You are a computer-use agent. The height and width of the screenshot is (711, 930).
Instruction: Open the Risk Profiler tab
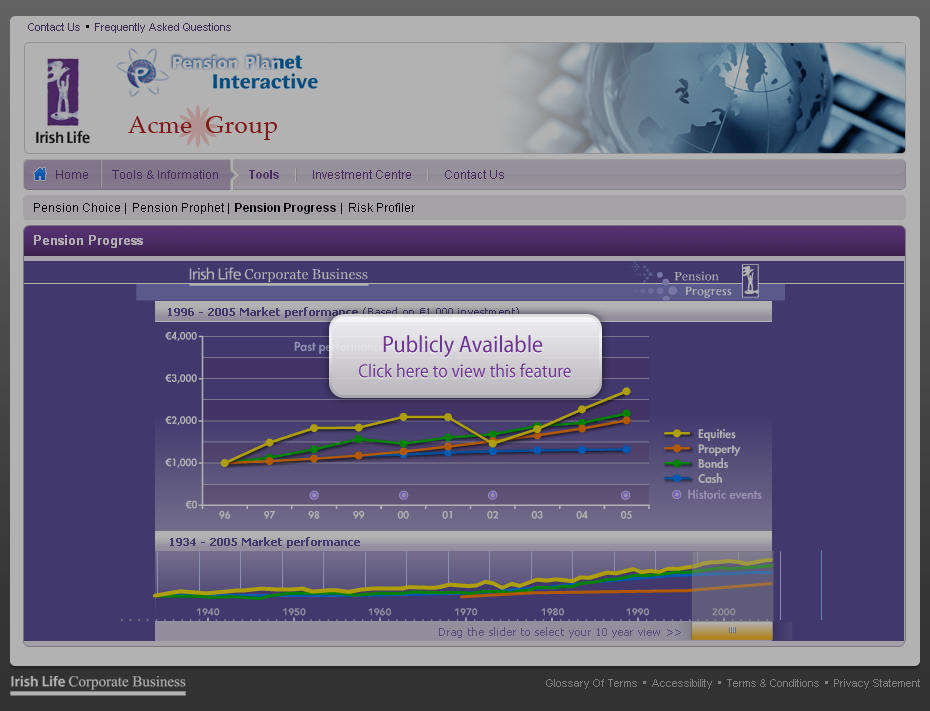click(381, 208)
